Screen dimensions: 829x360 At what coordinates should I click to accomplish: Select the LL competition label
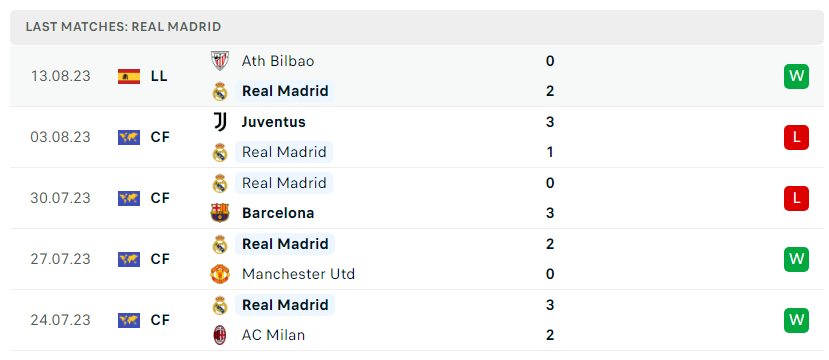pos(159,76)
